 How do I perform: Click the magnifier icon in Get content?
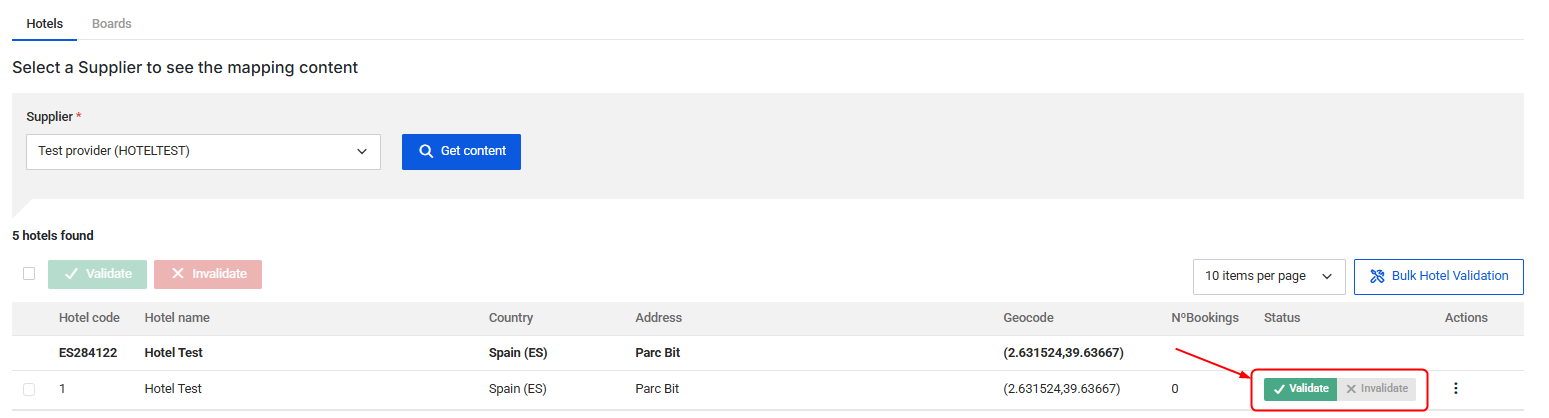pyautogui.click(x=426, y=151)
